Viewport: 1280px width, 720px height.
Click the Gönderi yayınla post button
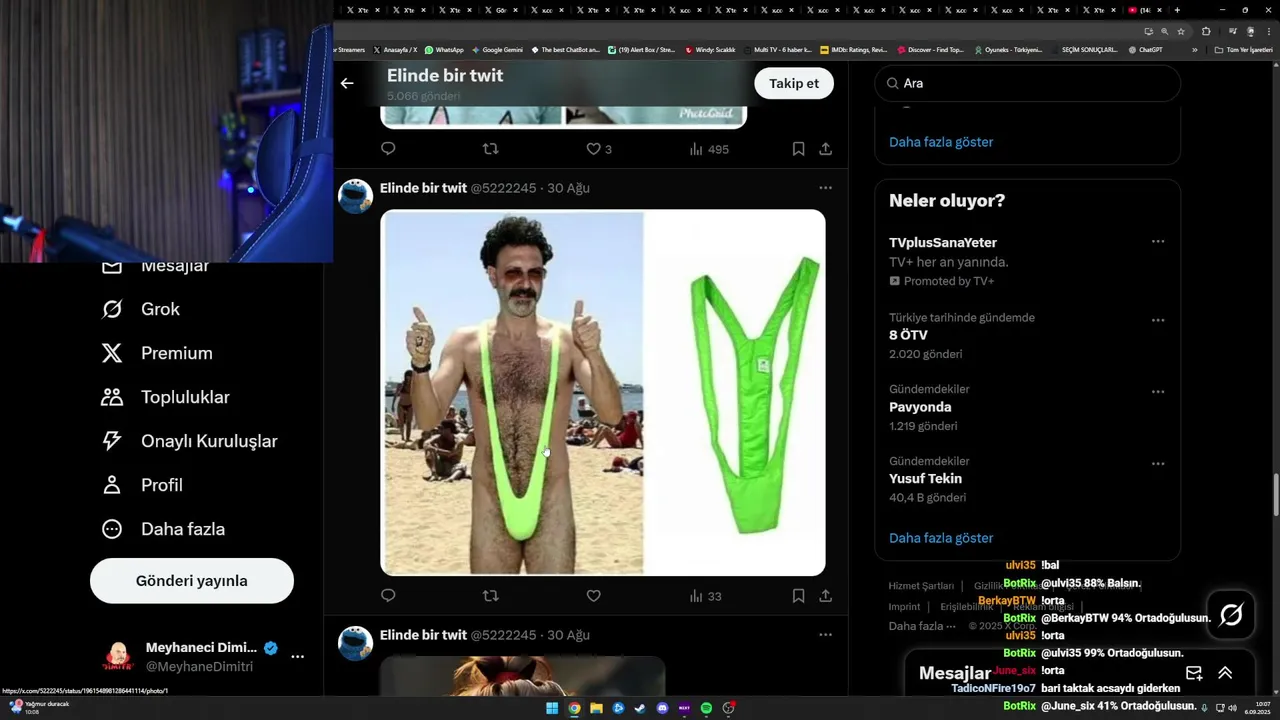point(192,581)
